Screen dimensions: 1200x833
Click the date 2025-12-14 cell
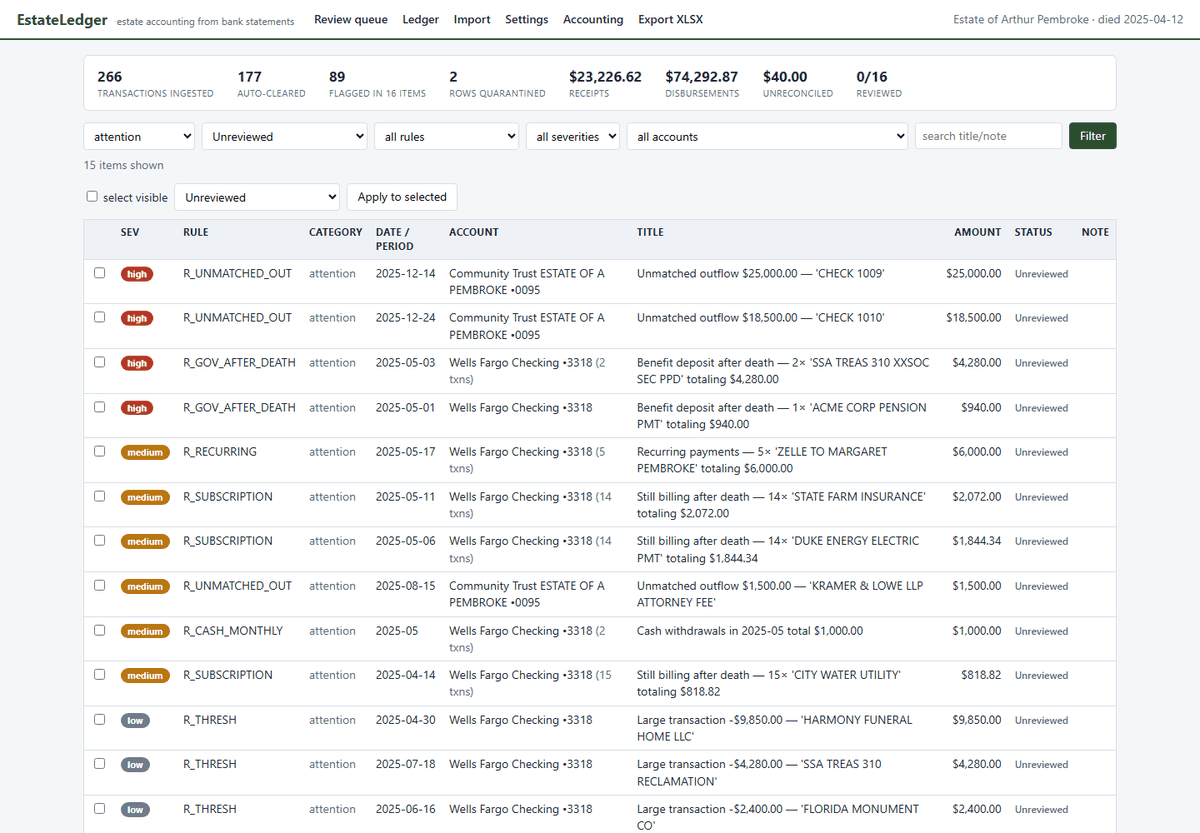[x=405, y=273]
